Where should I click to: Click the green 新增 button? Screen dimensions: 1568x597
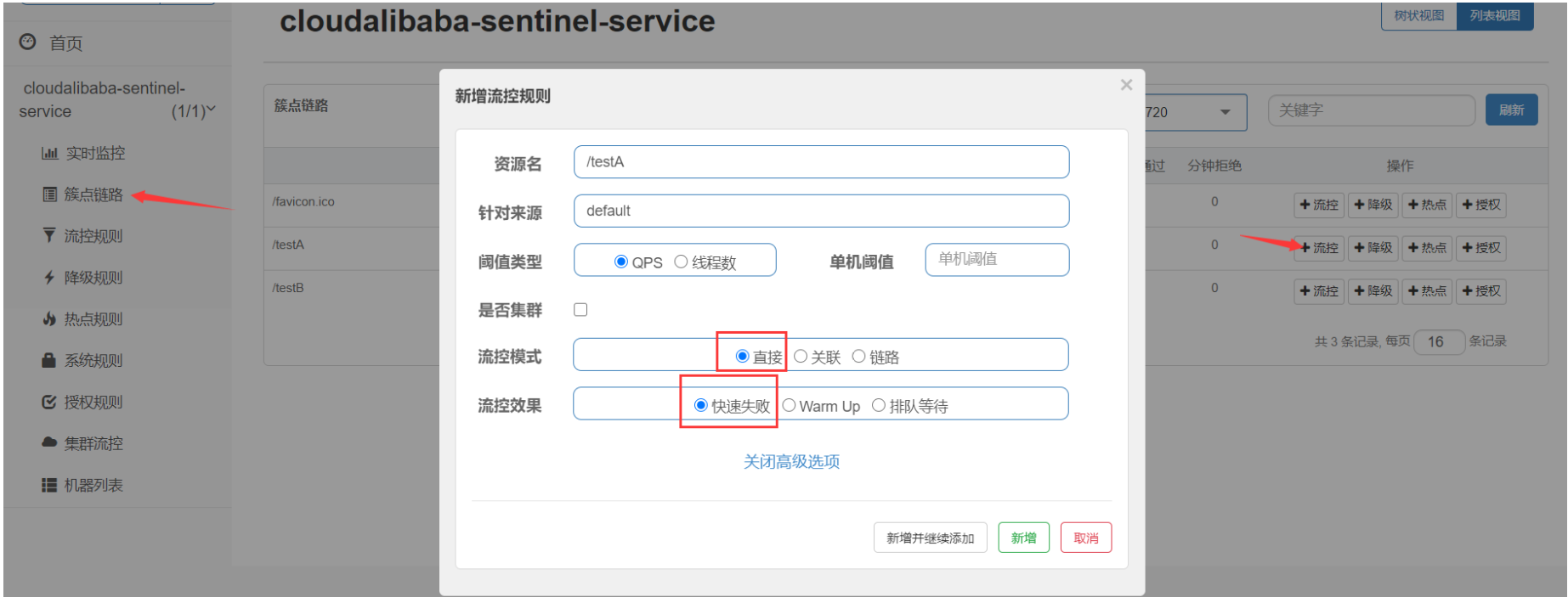click(1023, 538)
